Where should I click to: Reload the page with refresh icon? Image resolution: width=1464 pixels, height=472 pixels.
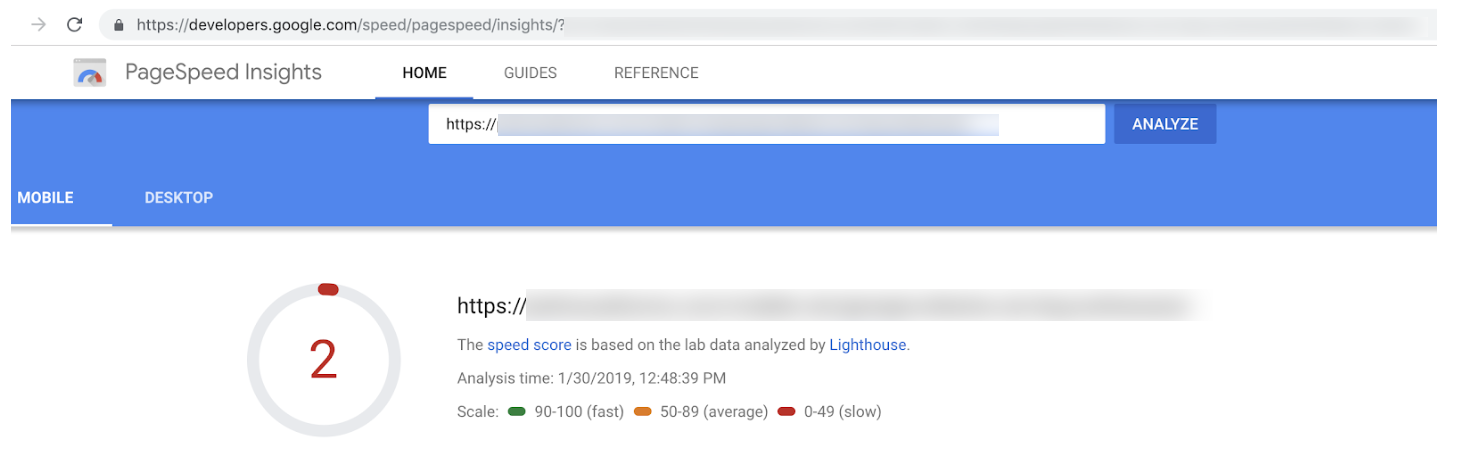pyautogui.click(x=74, y=25)
